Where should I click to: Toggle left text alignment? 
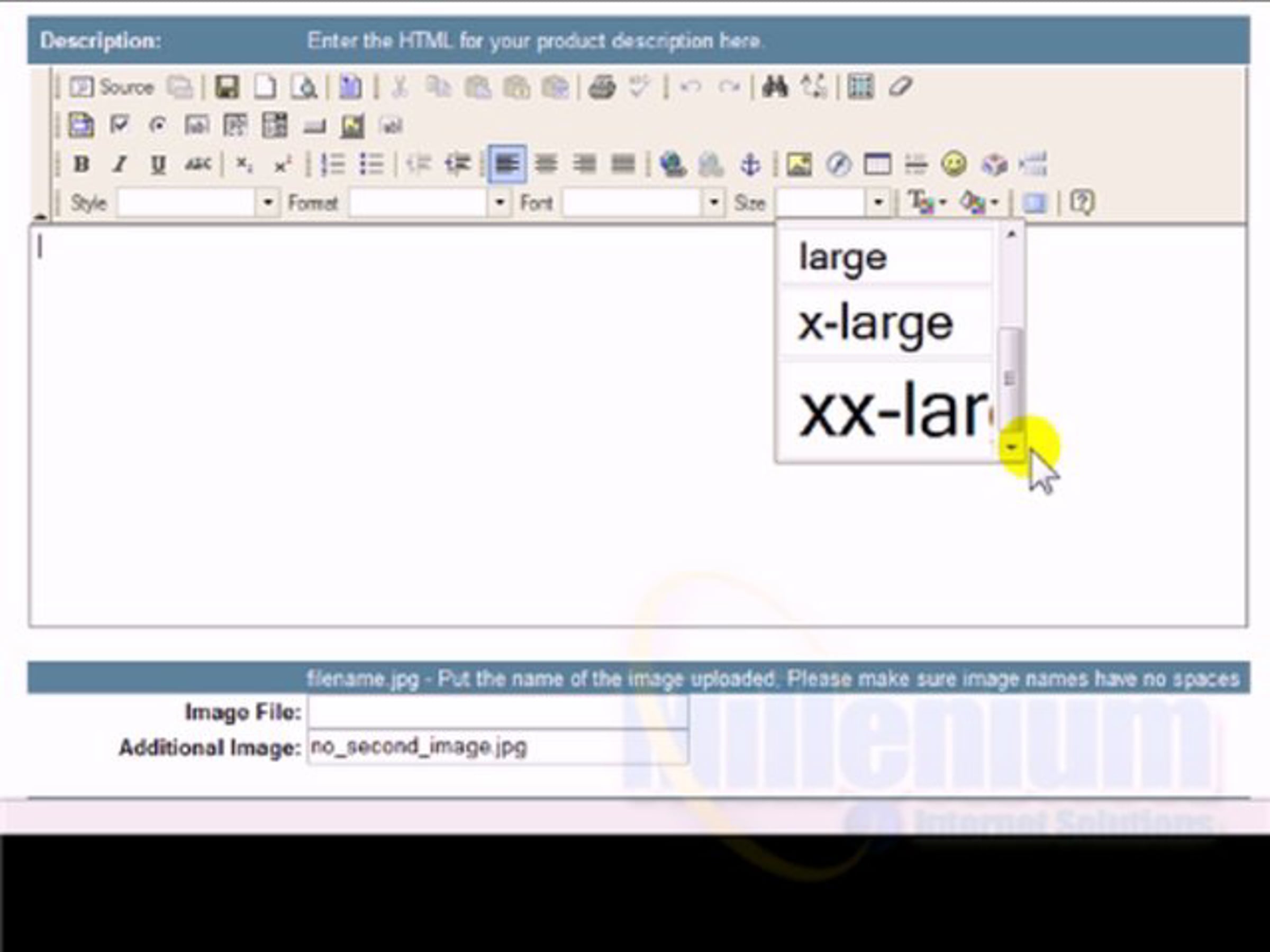click(x=507, y=164)
